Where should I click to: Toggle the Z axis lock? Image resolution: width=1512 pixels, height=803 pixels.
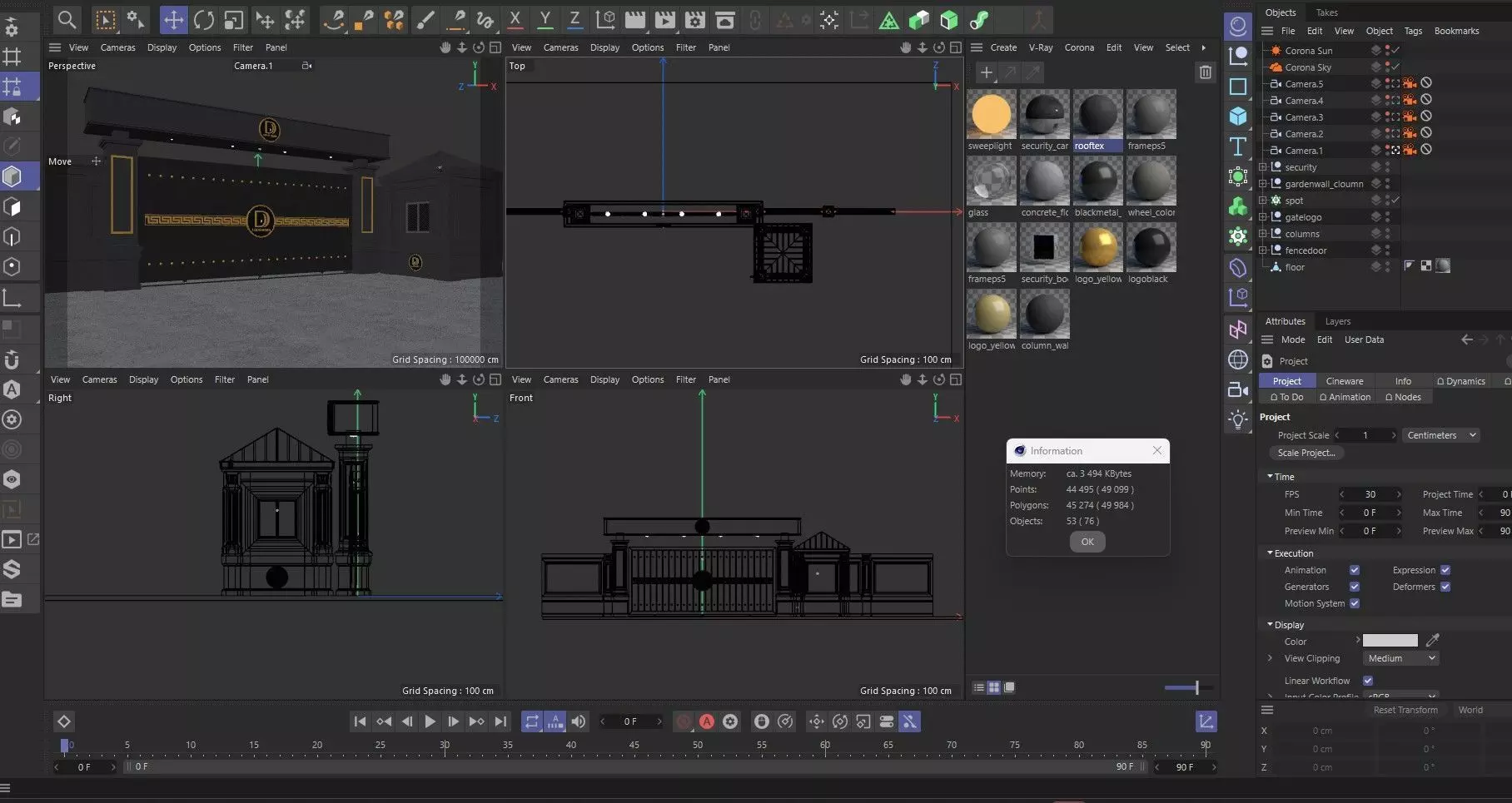pos(574,19)
